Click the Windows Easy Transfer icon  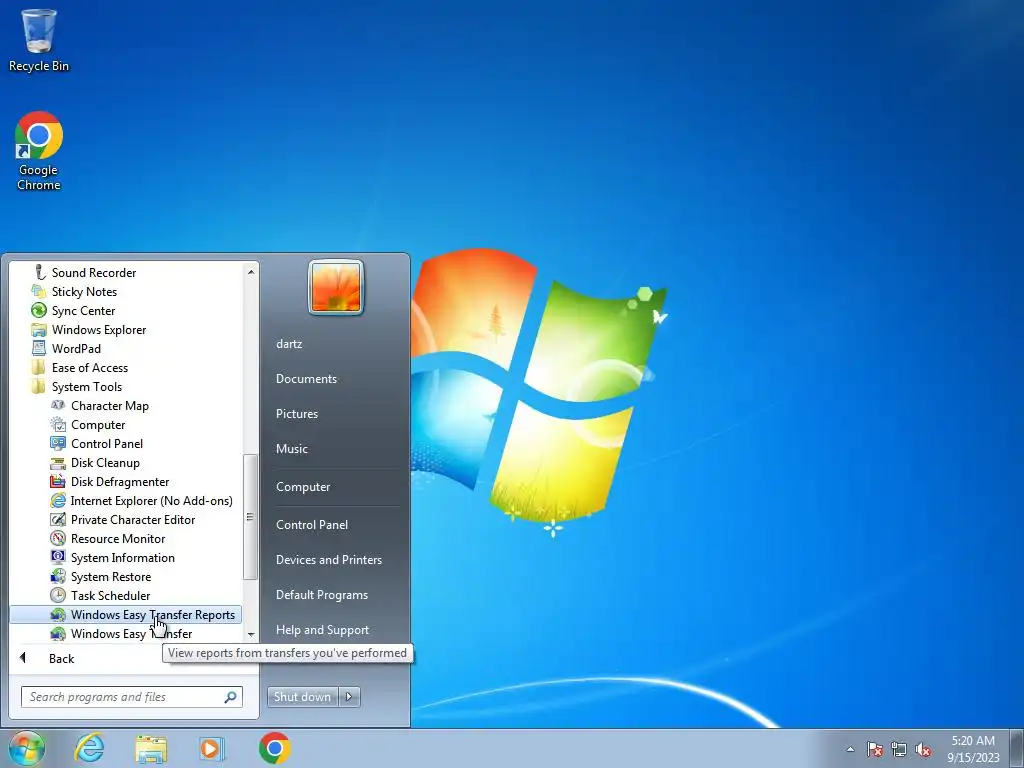coord(58,633)
